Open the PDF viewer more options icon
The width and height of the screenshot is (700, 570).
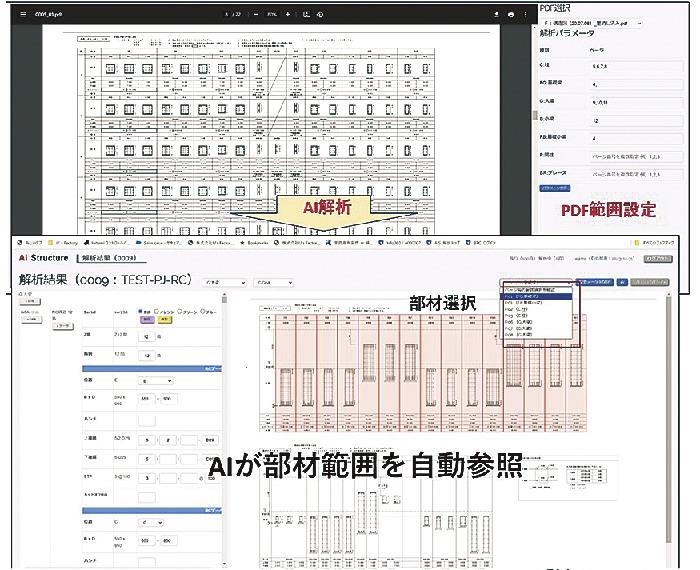(x=525, y=15)
